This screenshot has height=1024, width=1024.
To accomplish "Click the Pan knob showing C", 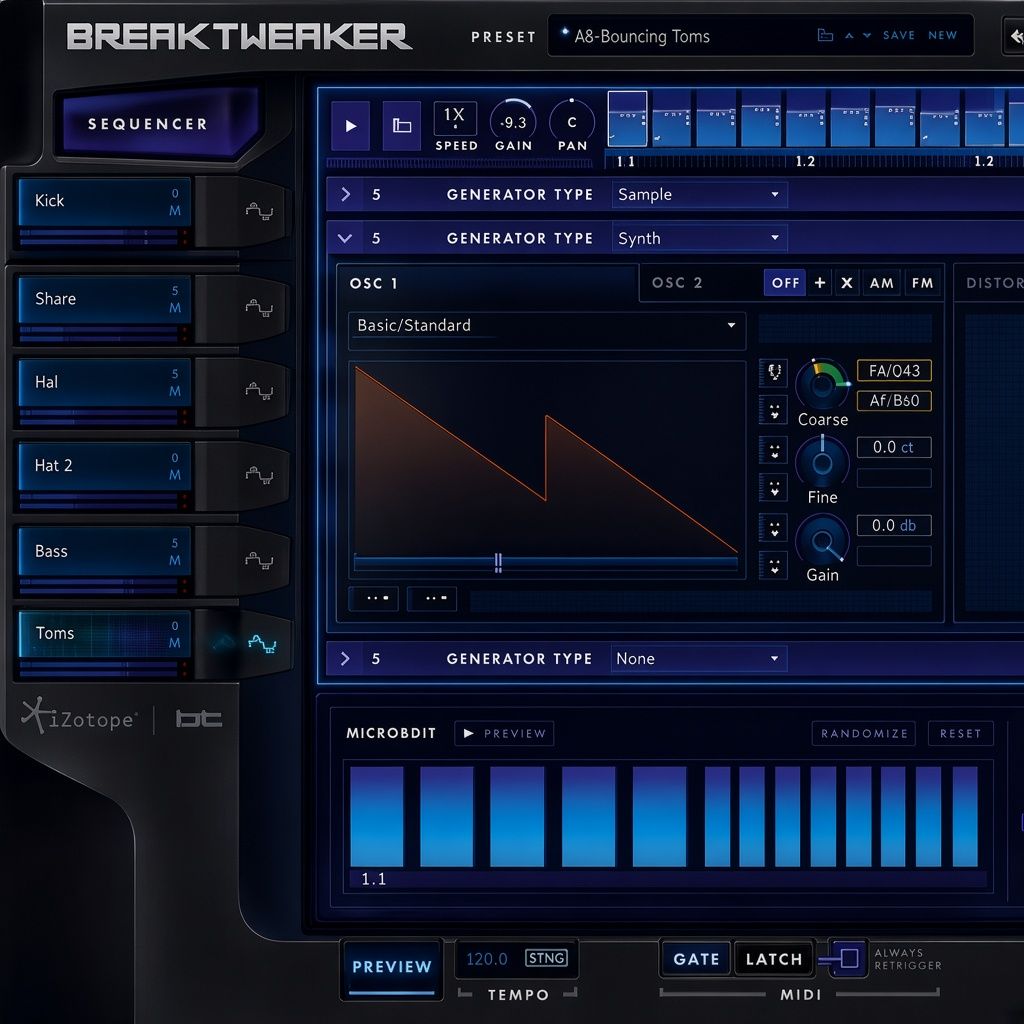I will coord(572,122).
